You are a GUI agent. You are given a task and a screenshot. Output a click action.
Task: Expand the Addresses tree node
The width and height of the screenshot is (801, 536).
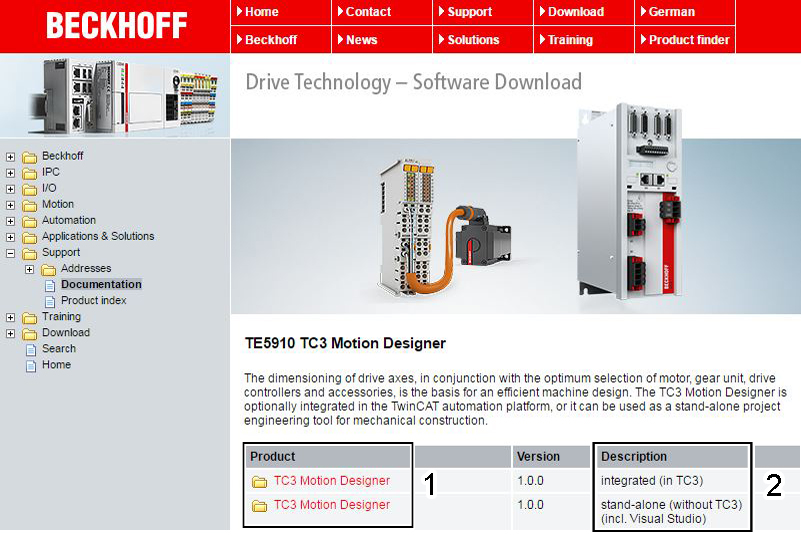[30, 269]
